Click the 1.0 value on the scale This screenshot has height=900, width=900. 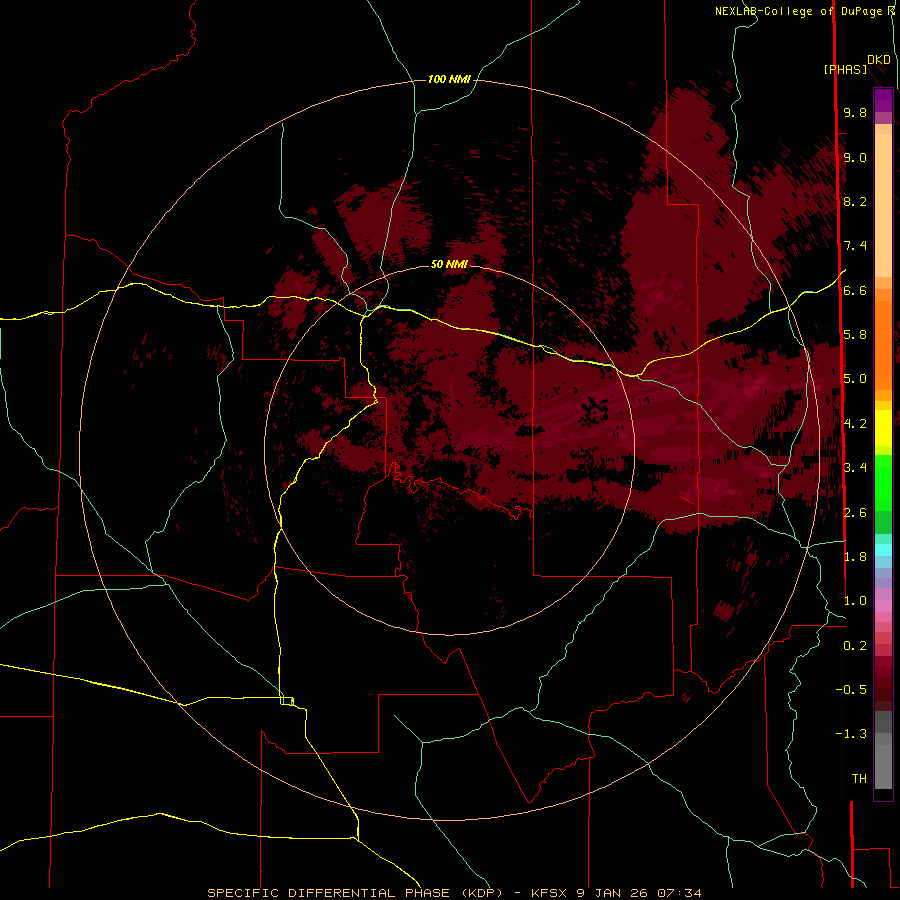tap(855, 601)
